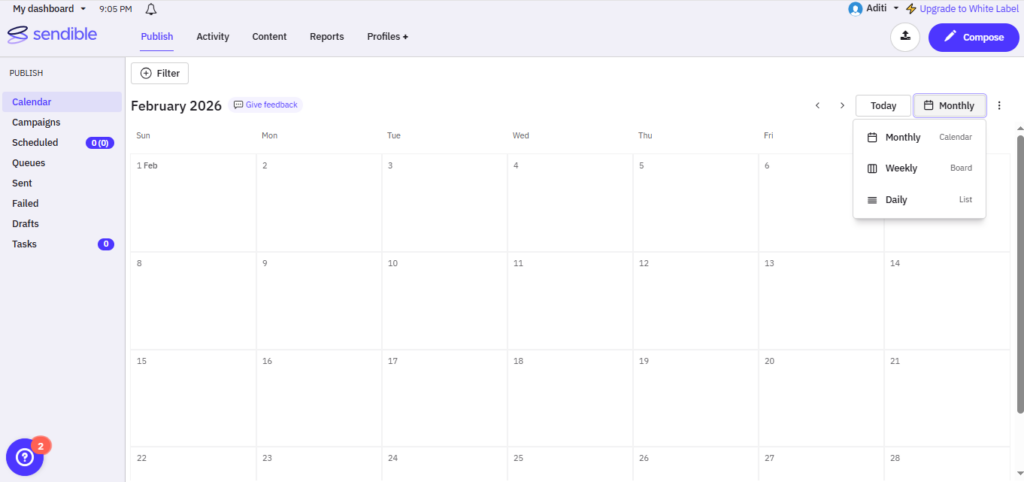Click the Sendible logo
This screenshot has height=482, width=1024.
[52, 35]
